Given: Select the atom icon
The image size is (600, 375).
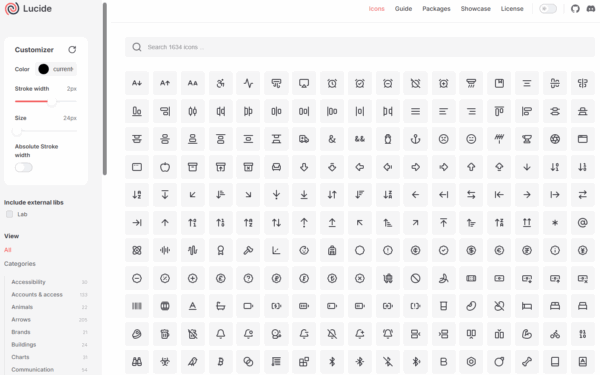Looking at the screenshot, I should 137,250.
